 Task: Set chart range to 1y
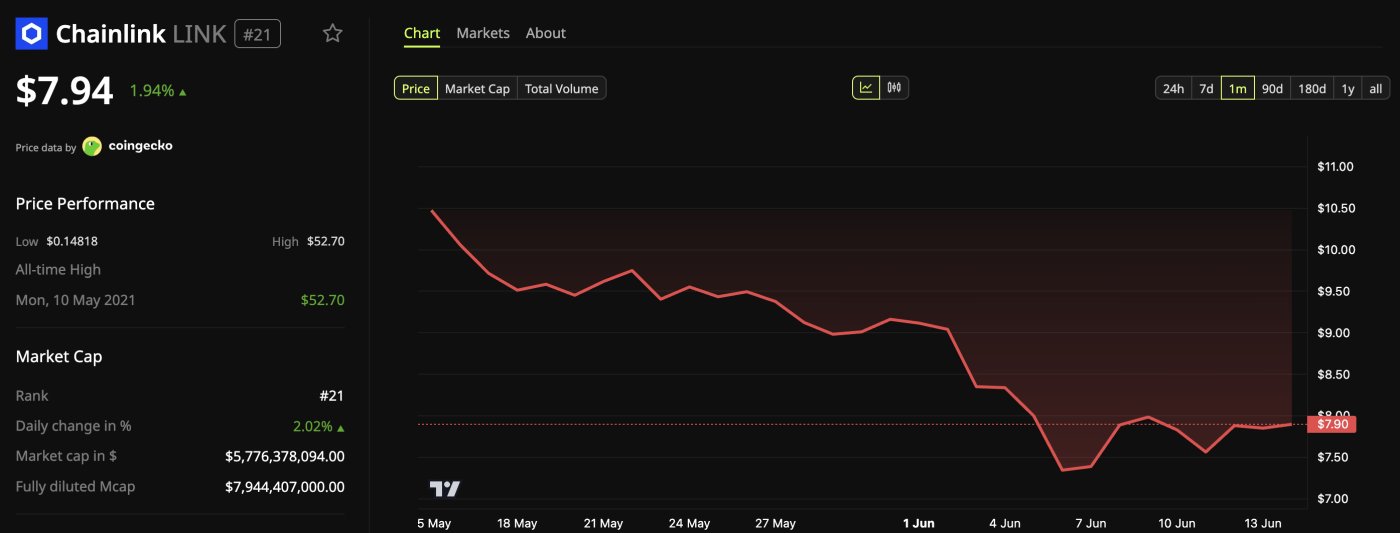(x=1348, y=89)
